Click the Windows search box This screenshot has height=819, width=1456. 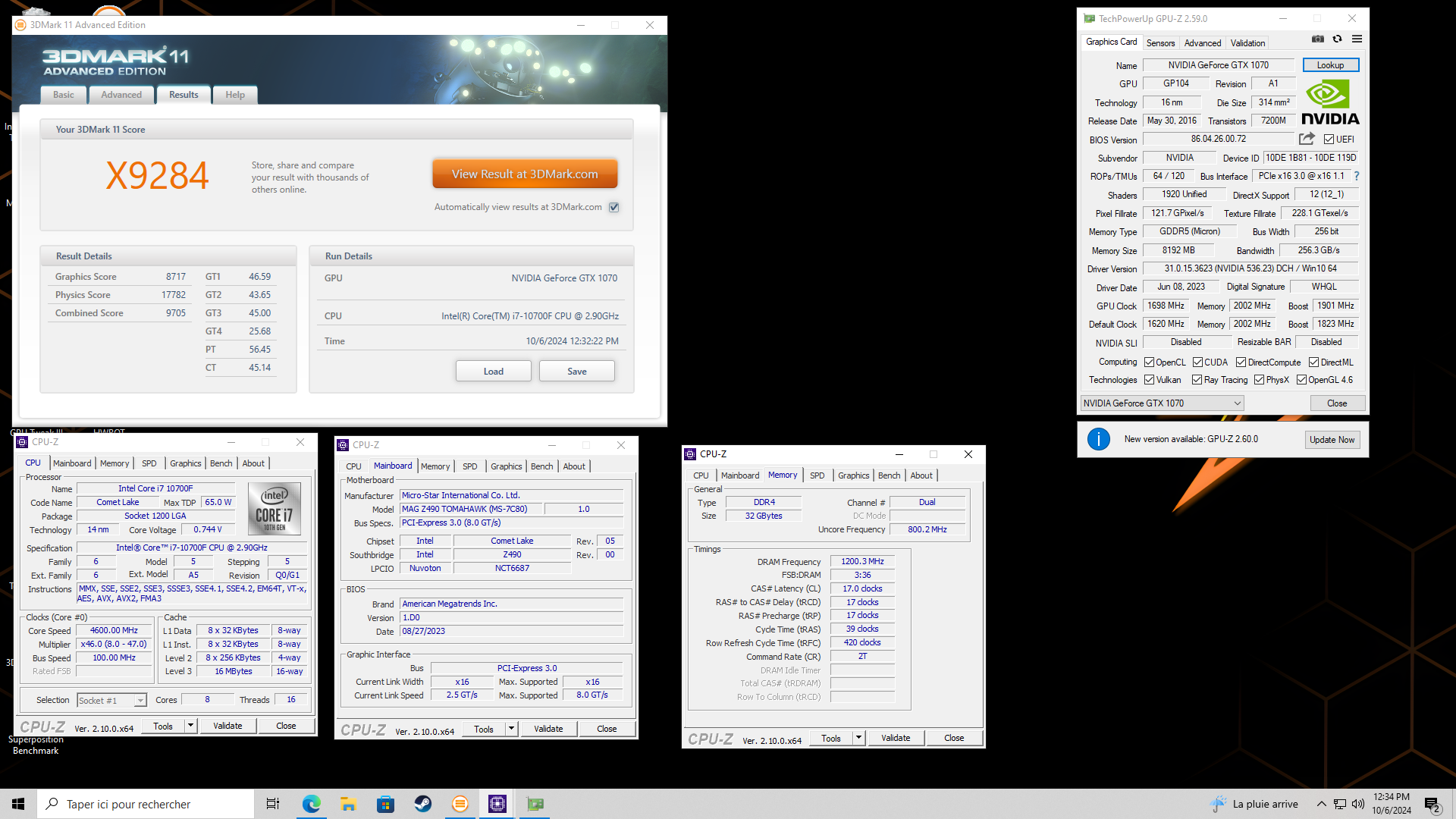146,804
